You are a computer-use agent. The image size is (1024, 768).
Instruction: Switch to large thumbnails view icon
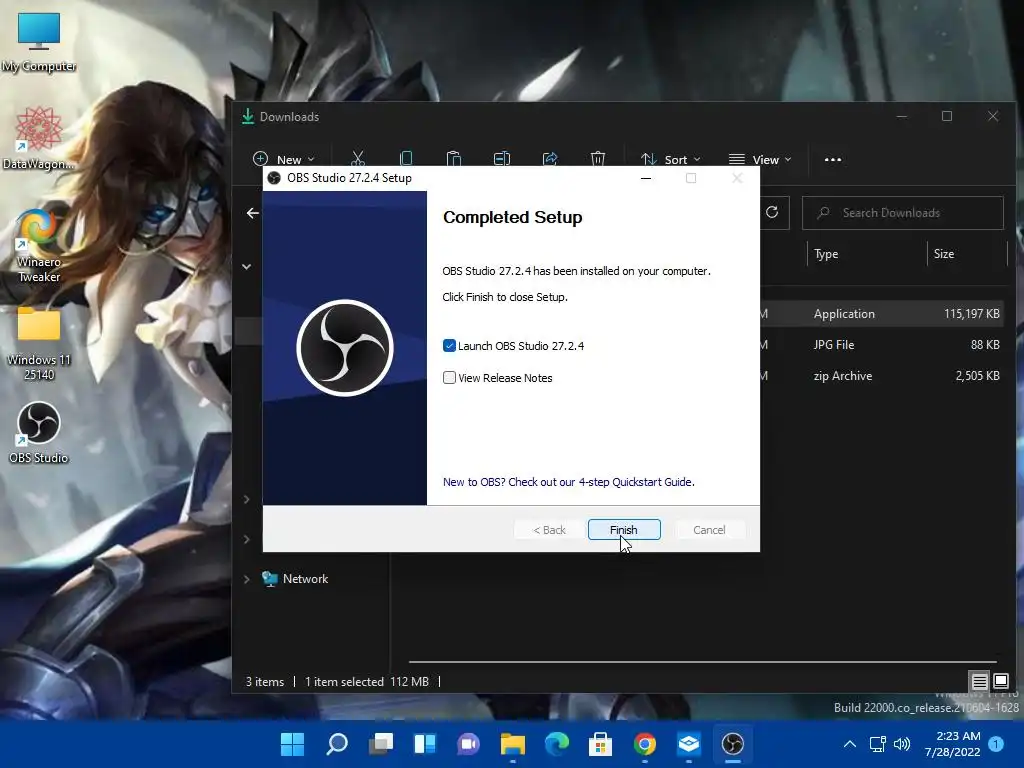tap(1000, 682)
